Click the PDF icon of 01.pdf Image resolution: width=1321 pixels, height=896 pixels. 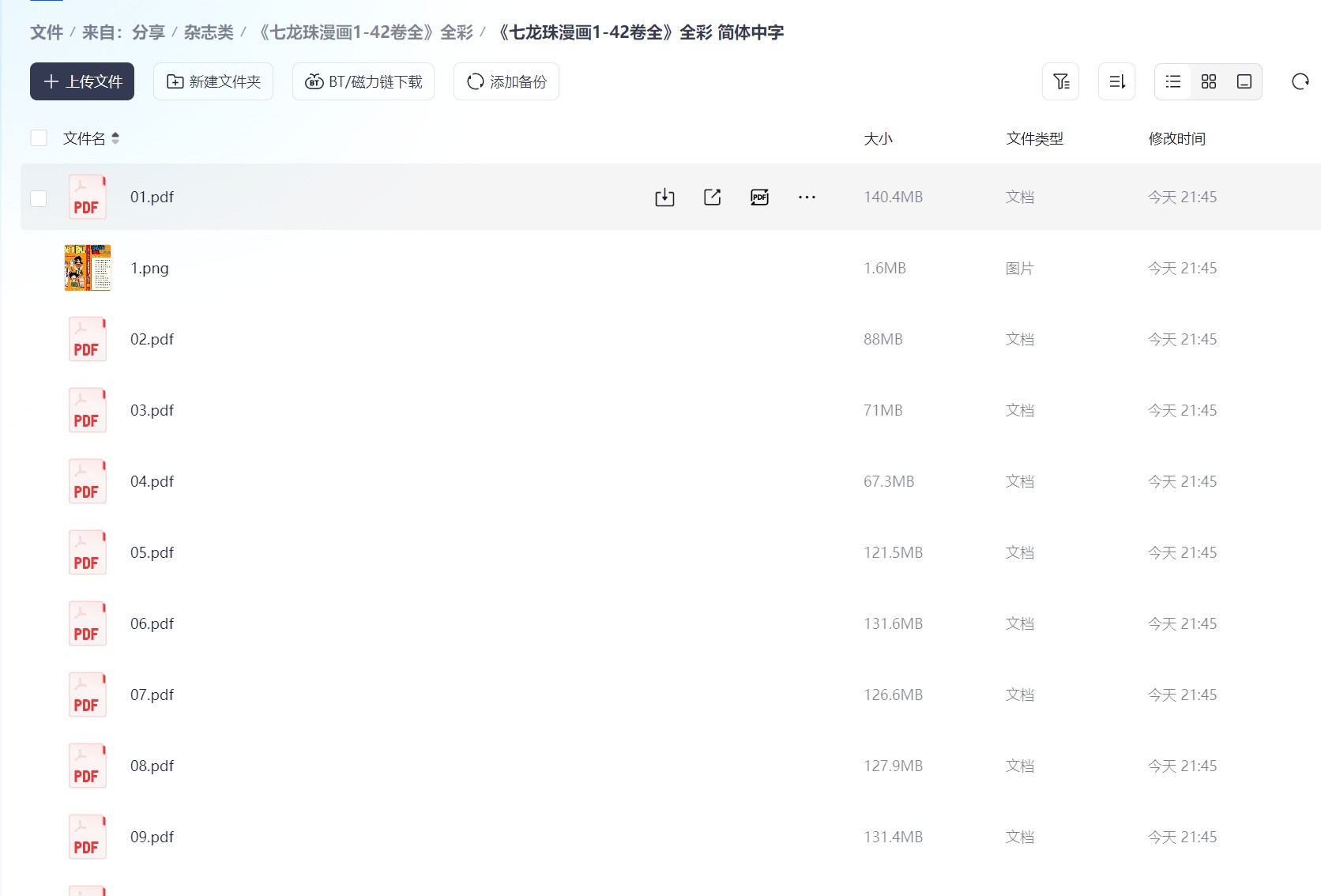point(87,197)
